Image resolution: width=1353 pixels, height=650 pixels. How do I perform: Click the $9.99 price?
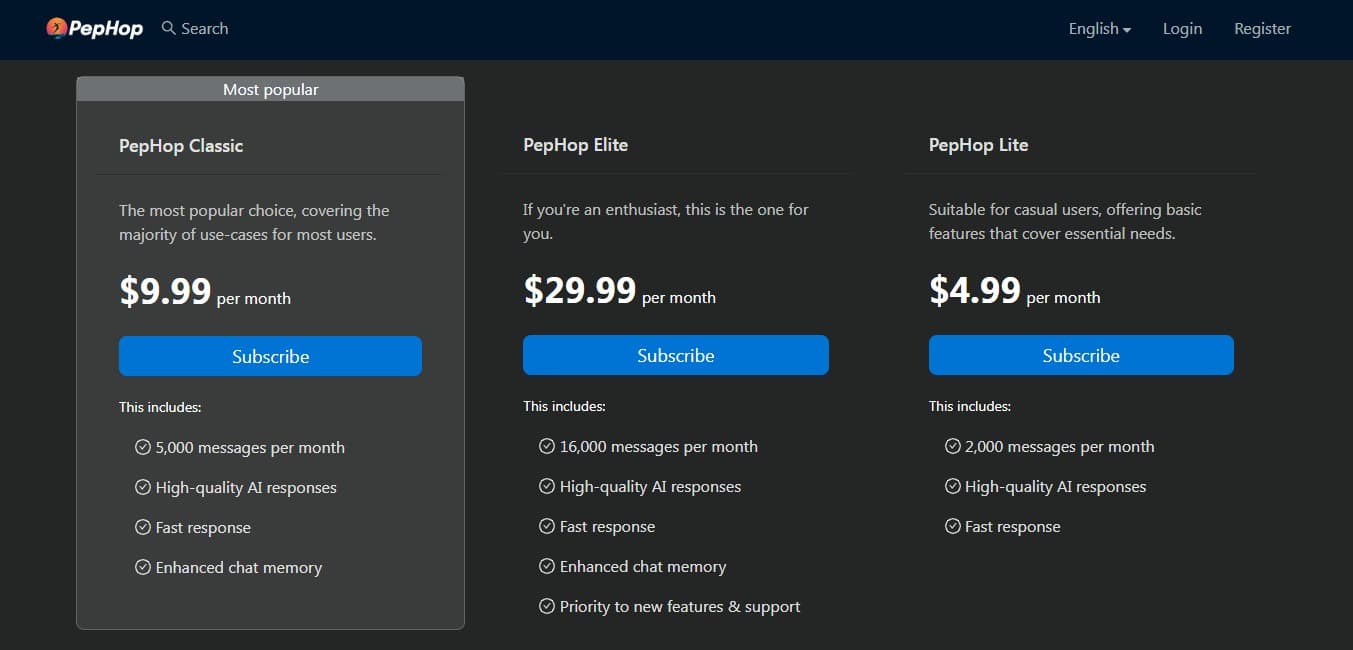tap(165, 292)
